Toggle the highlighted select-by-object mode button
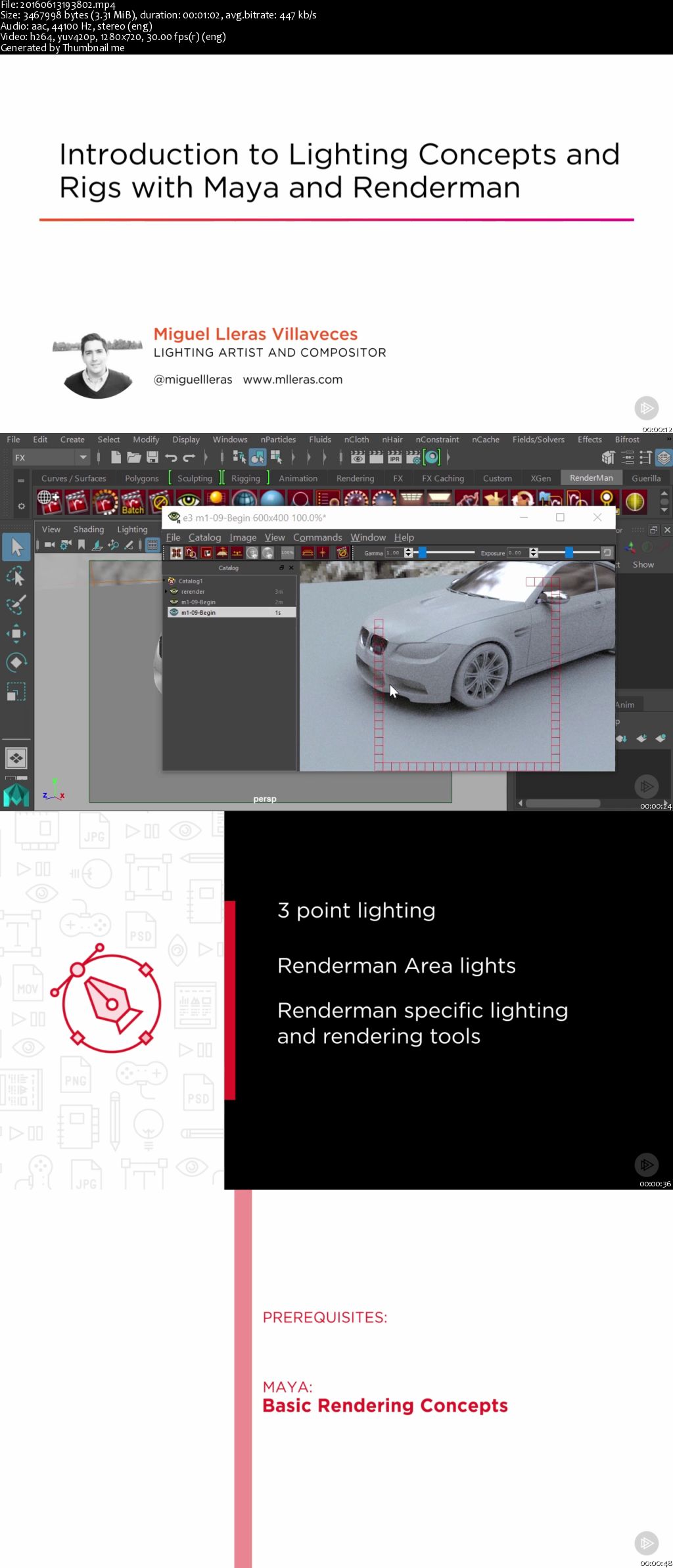Viewport: 673px width, 1568px height. 258,457
